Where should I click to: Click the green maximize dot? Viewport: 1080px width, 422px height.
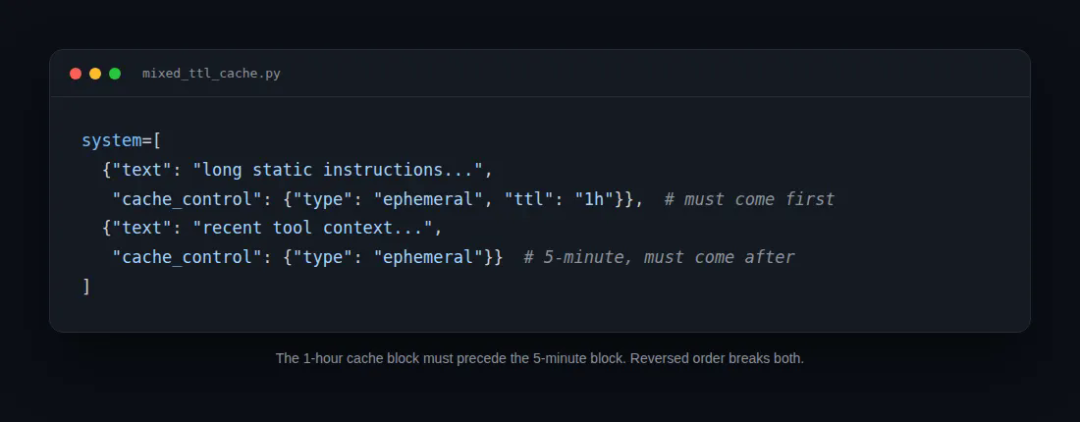coord(115,74)
